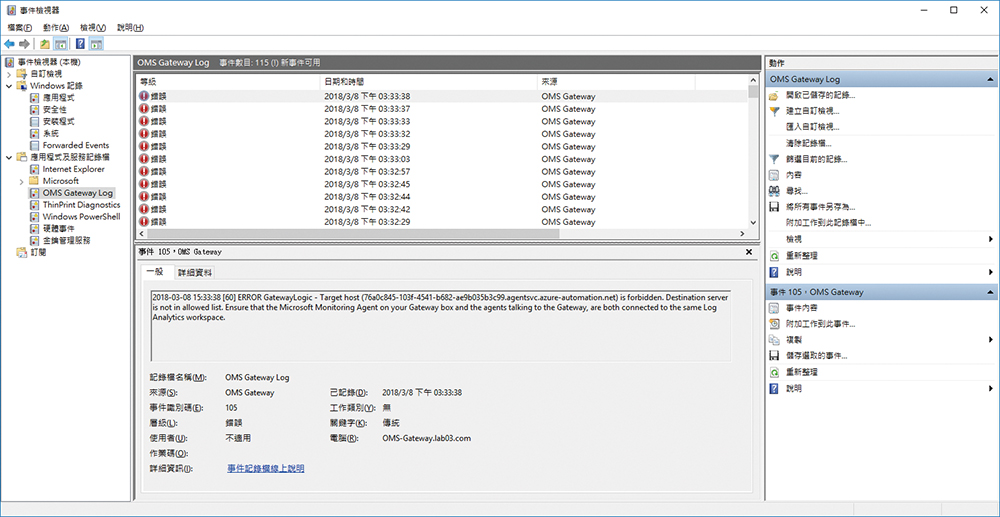
Task: Select the event dated 下午 03:32:57
Action: 442,172
